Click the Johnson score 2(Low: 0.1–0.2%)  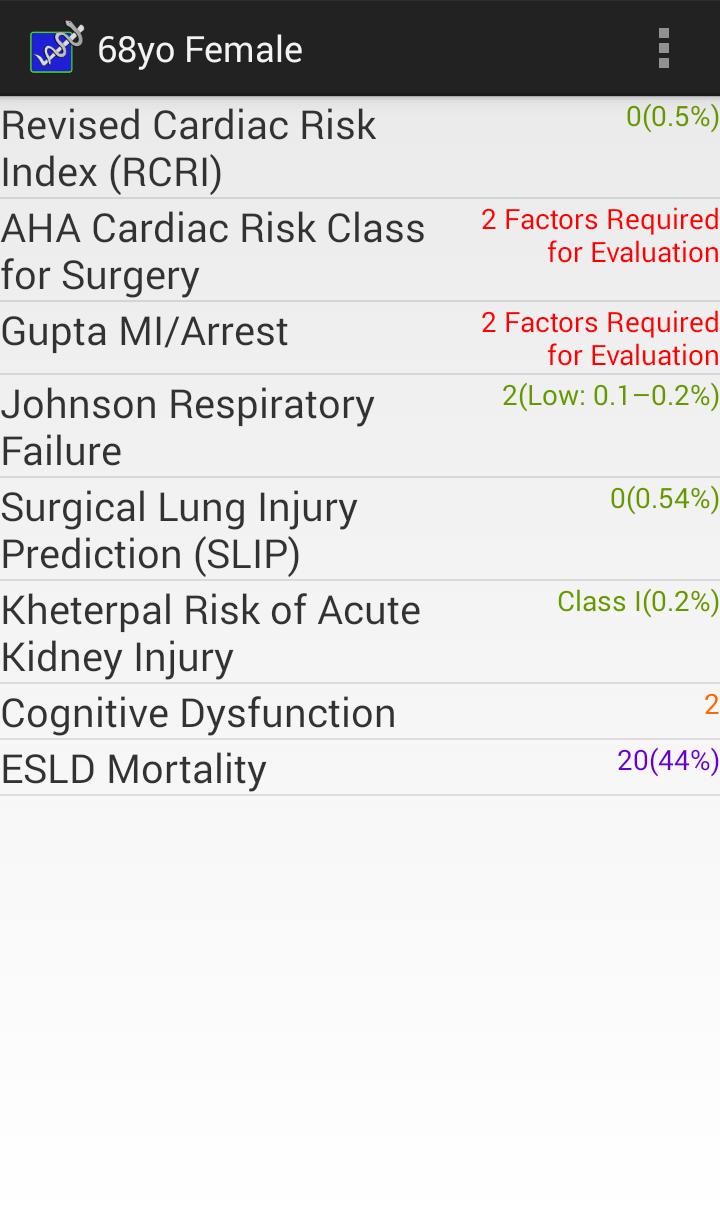coord(610,397)
